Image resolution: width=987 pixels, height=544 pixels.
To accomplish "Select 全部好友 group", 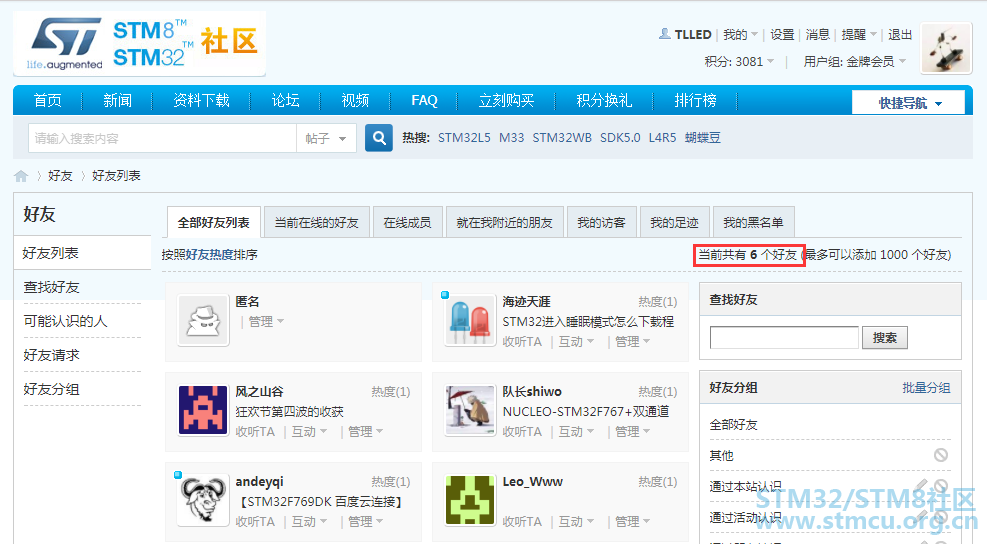I will click(733, 424).
